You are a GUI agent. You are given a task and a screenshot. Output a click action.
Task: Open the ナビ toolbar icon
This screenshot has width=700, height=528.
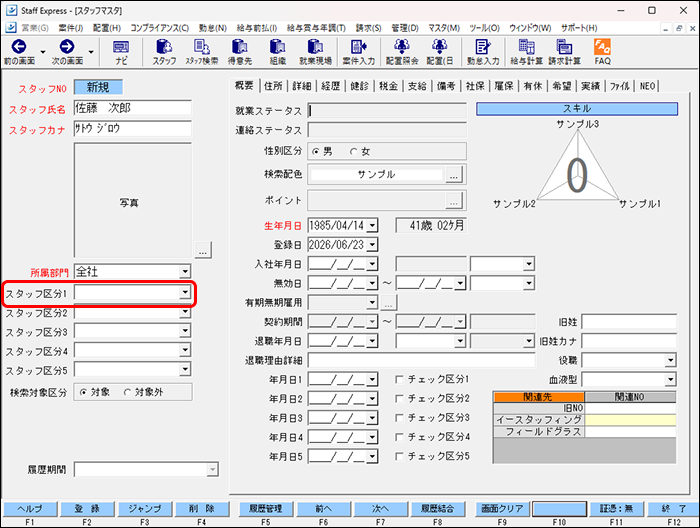(x=121, y=52)
